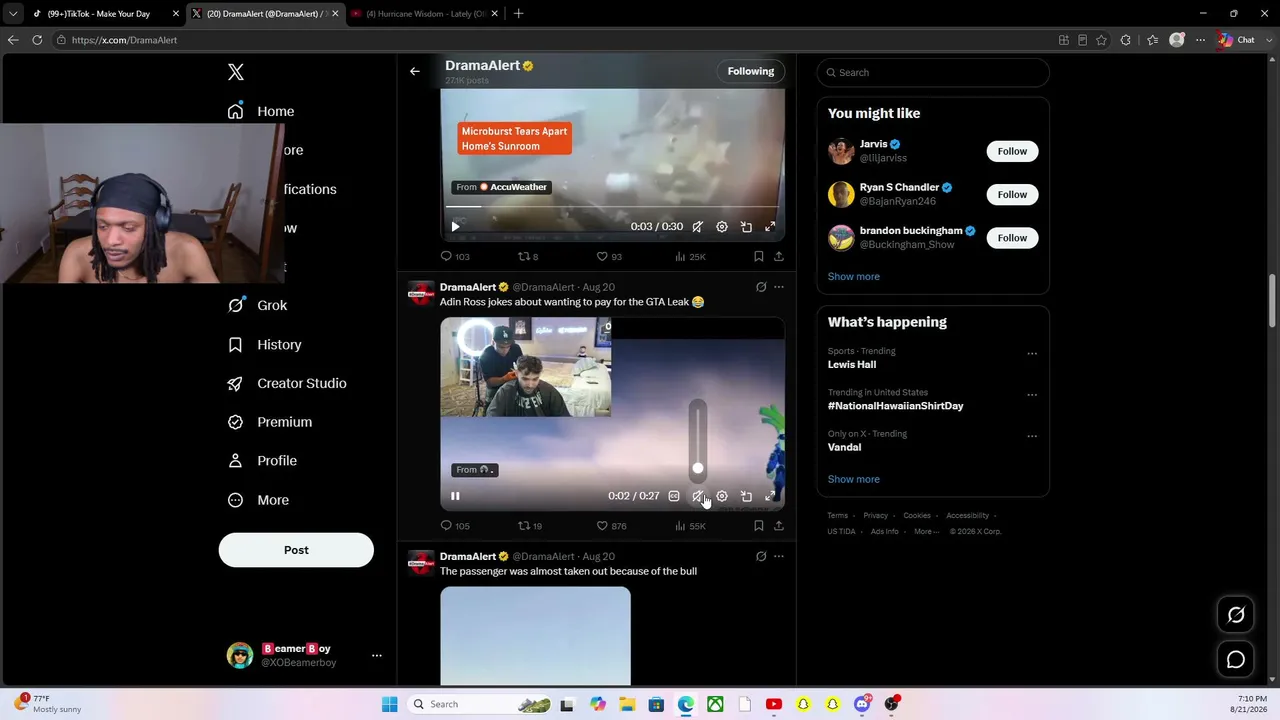Play the Microburst sunroom video

pyautogui.click(x=455, y=227)
